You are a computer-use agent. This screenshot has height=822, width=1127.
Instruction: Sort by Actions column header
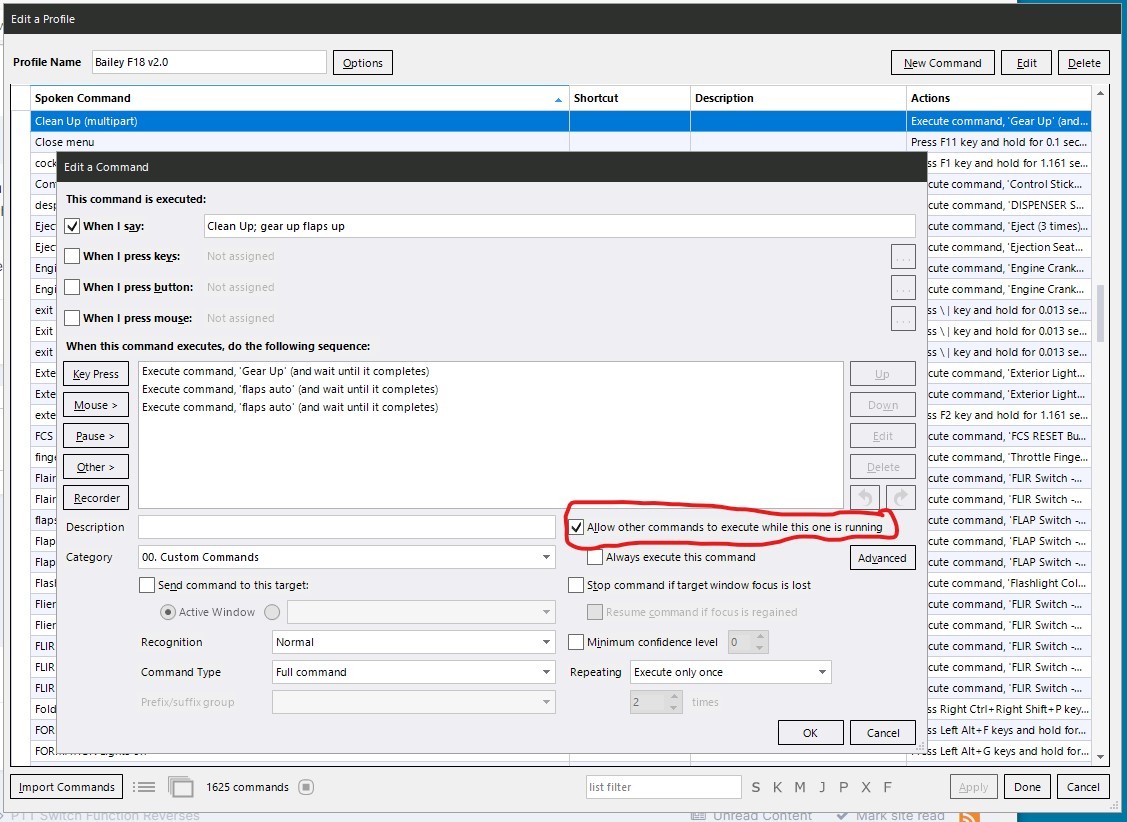click(998, 98)
